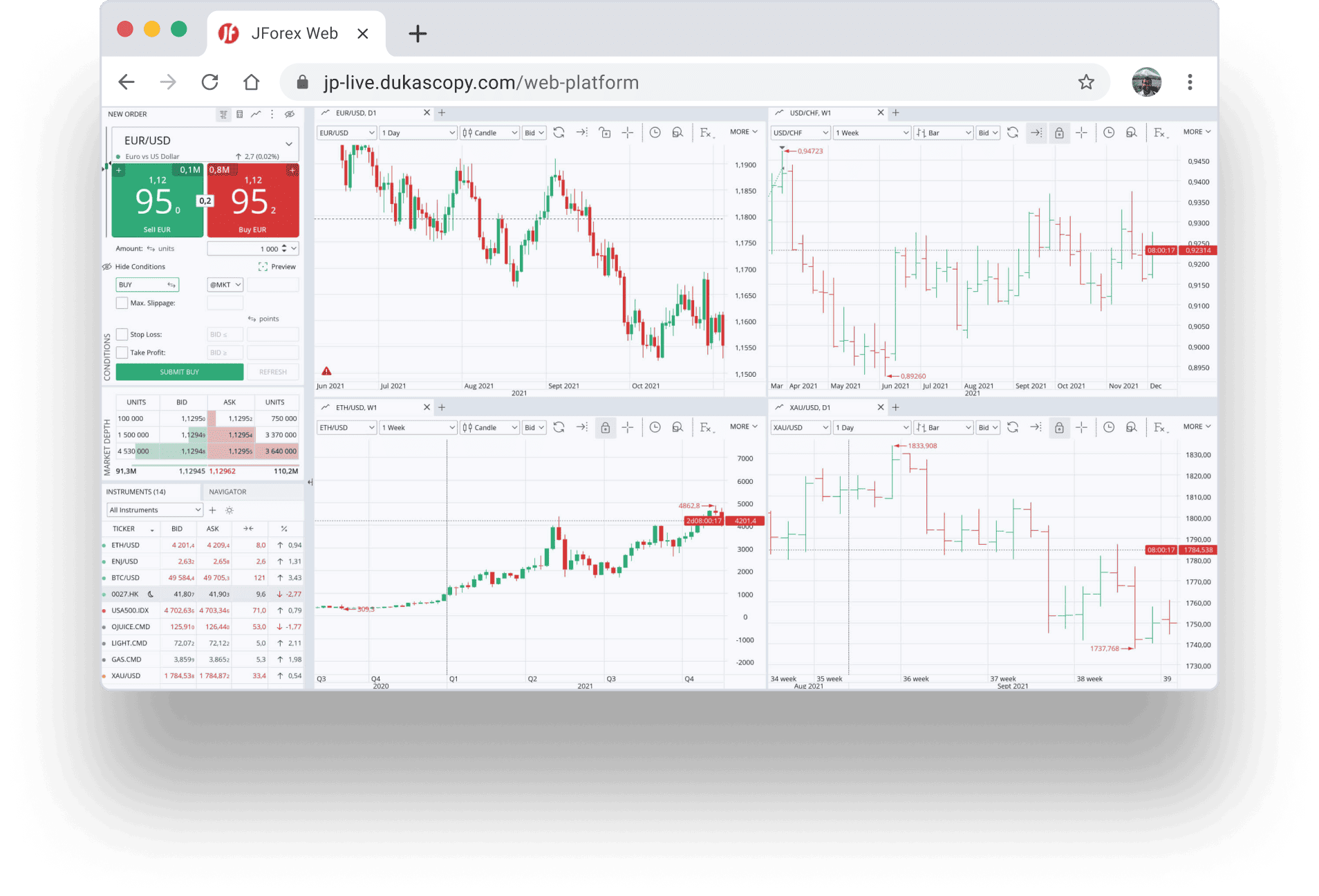Bookmark the page with the star icon
1319x896 pixels.
click(1086, 82)
